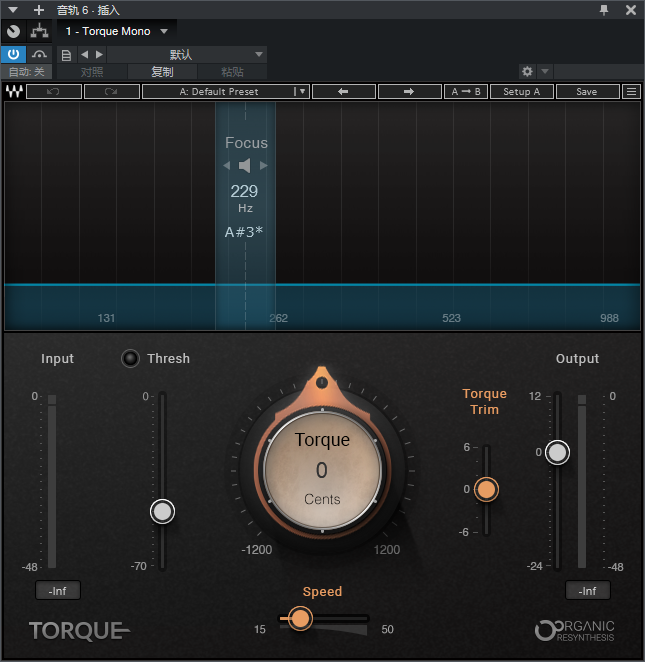Click the Waves redo button
This screenshot has width=645, height=662.
112,92
